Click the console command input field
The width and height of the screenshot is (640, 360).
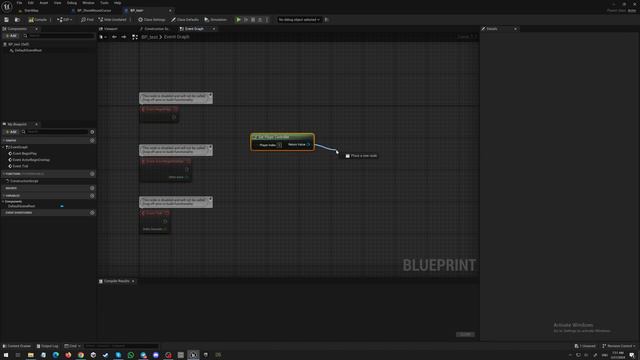point(121,346)
